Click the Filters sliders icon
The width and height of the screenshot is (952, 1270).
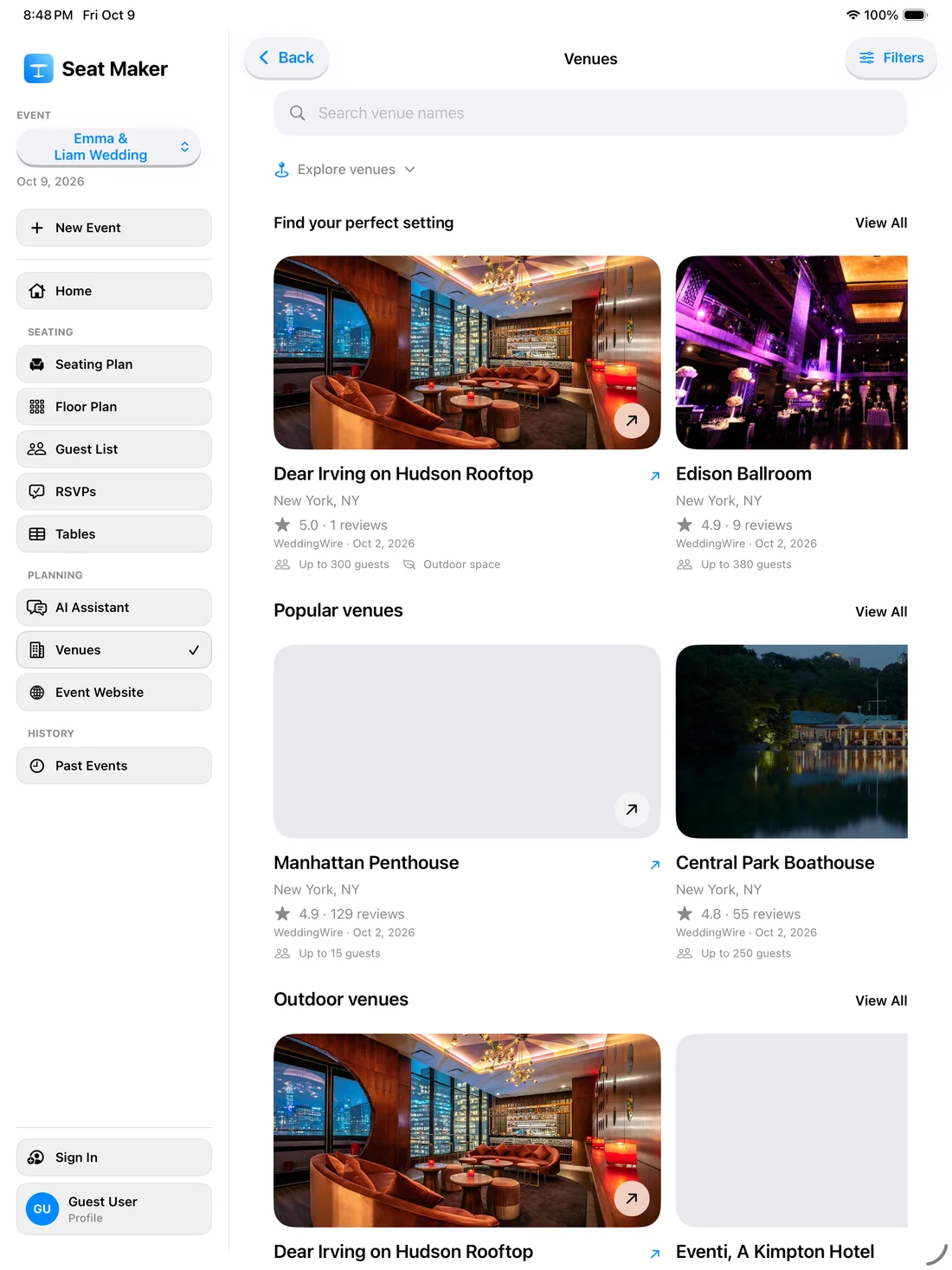tap(866, 58)
